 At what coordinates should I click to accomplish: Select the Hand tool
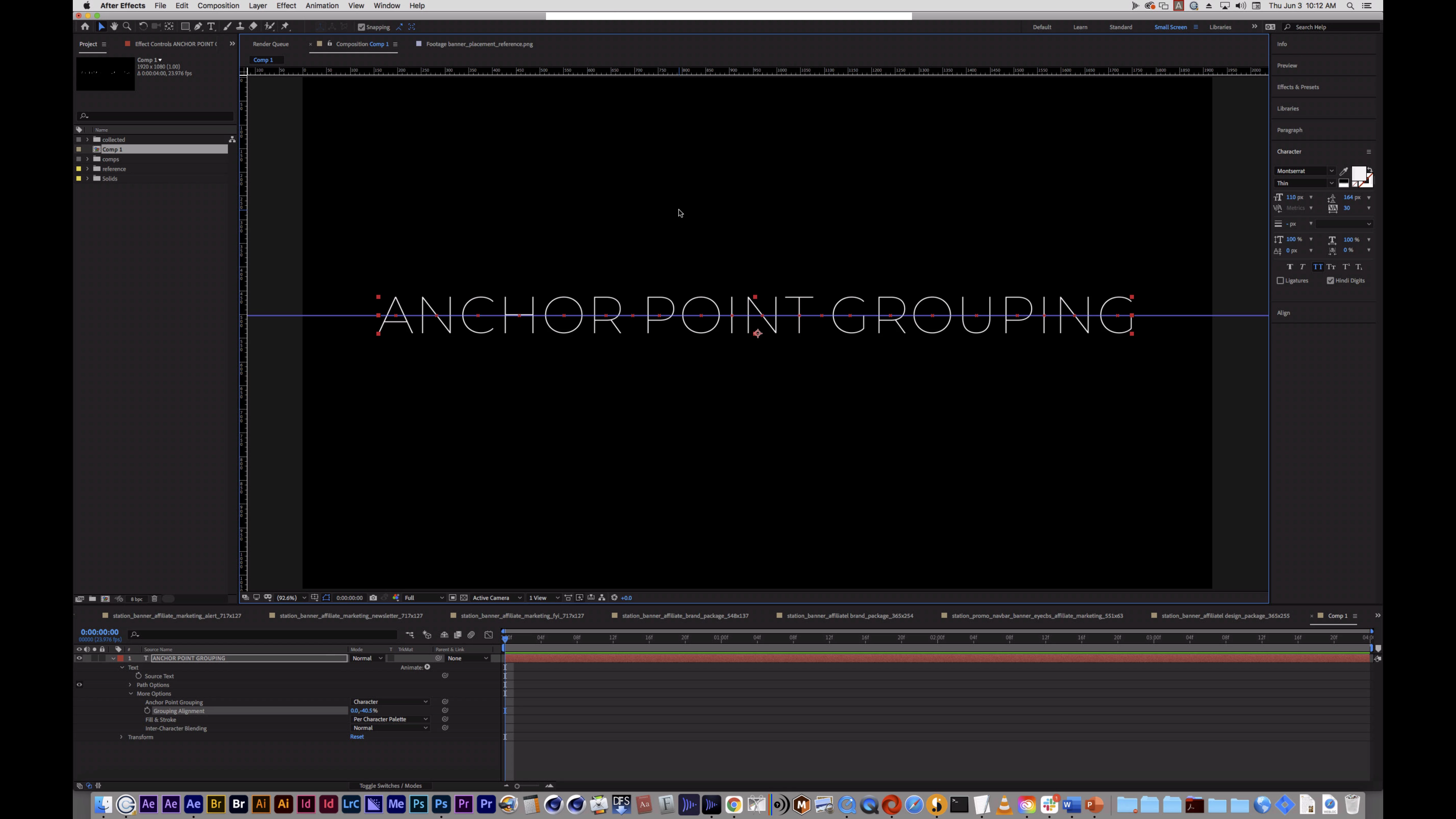(114, 26)
